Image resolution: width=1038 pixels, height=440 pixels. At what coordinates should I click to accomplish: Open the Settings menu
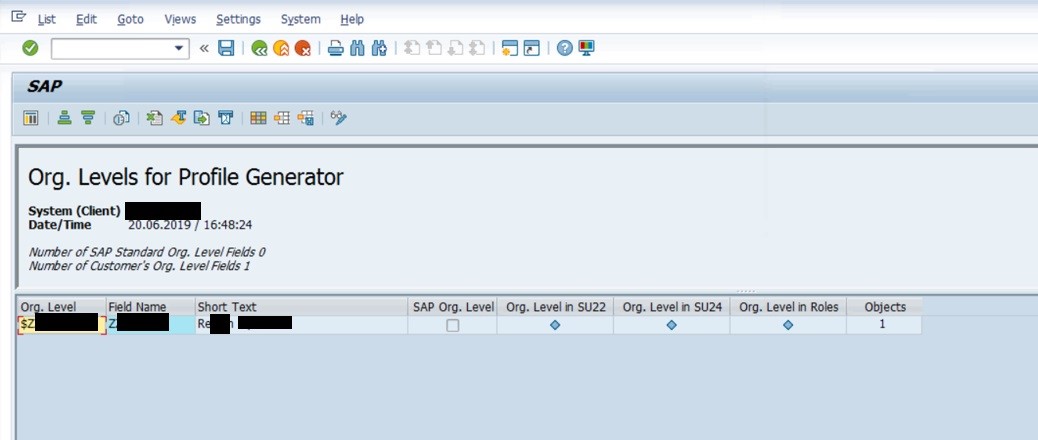tap(238, 19)
